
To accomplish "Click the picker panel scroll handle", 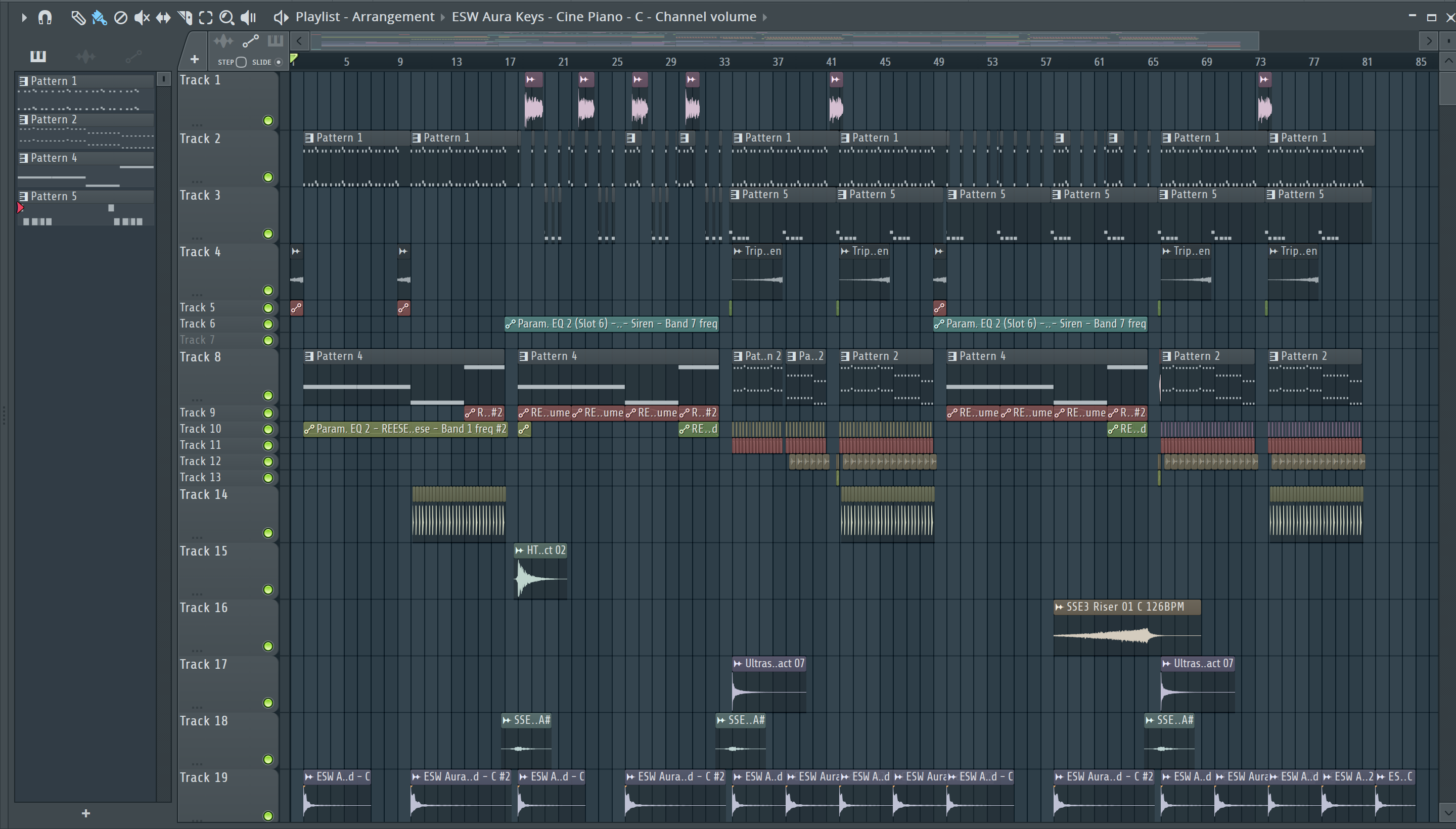I will [163, 79].
